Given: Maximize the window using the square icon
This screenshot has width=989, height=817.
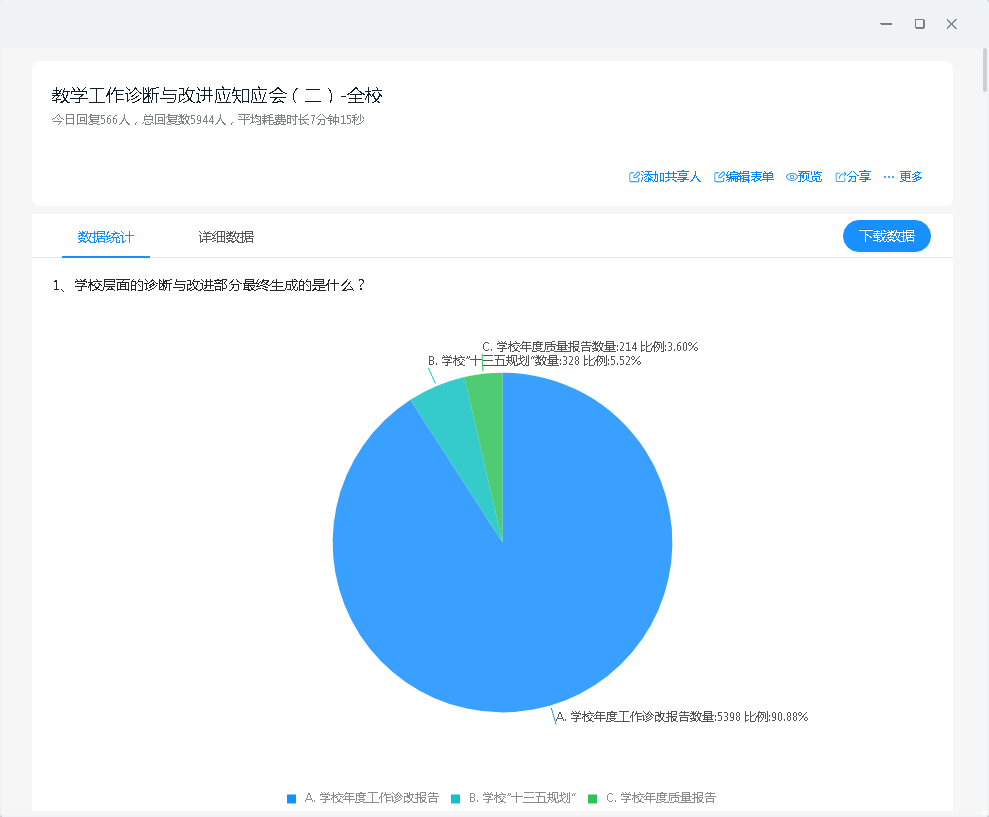Looking at the screenshot, I should 919,24.
